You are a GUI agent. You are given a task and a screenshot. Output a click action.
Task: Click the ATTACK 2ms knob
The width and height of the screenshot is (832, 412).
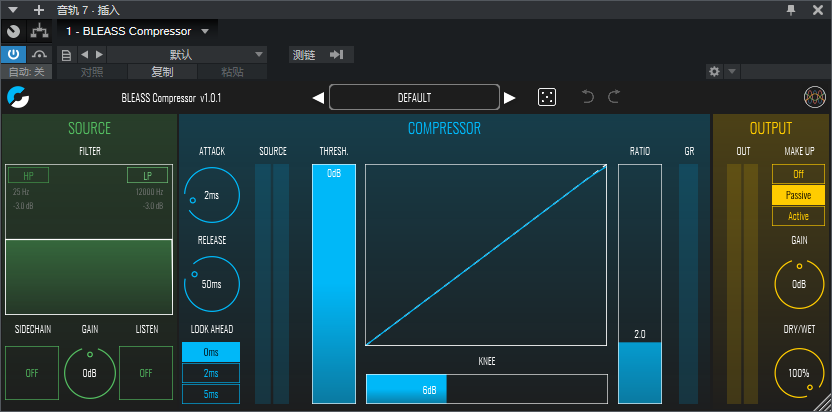click(212, 195)
